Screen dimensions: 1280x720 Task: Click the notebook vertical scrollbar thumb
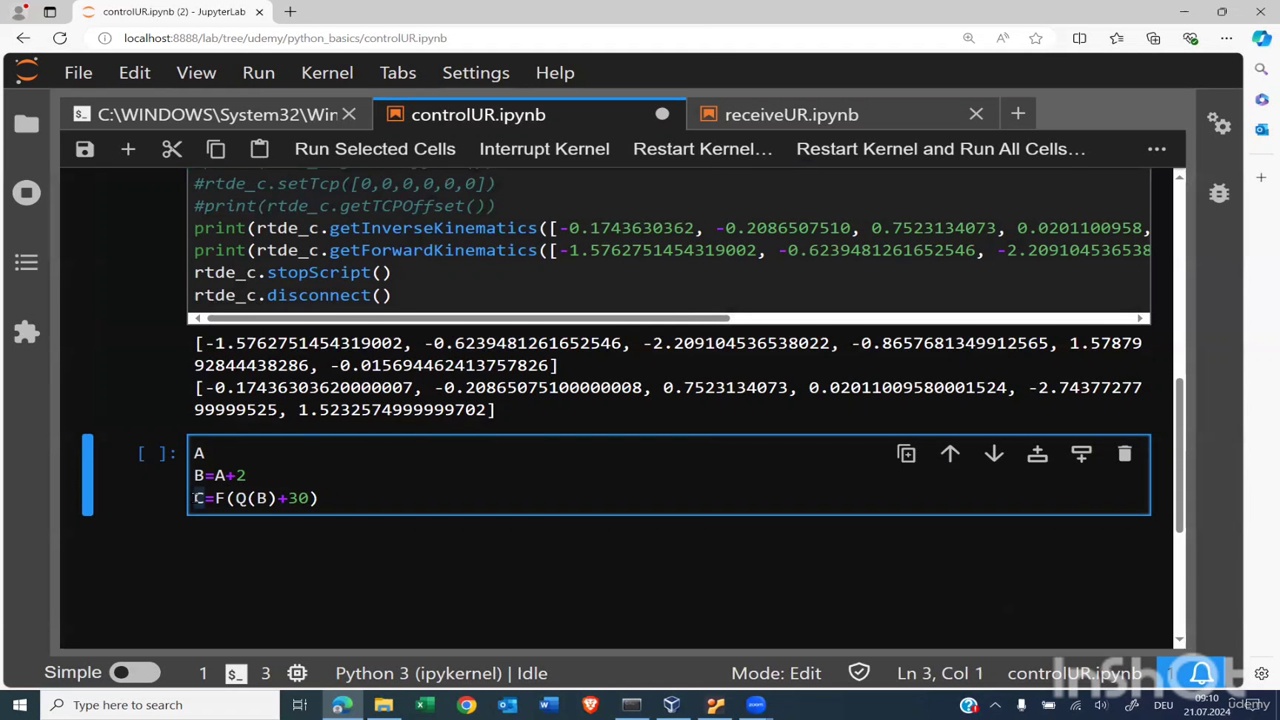coord(1179,456)
